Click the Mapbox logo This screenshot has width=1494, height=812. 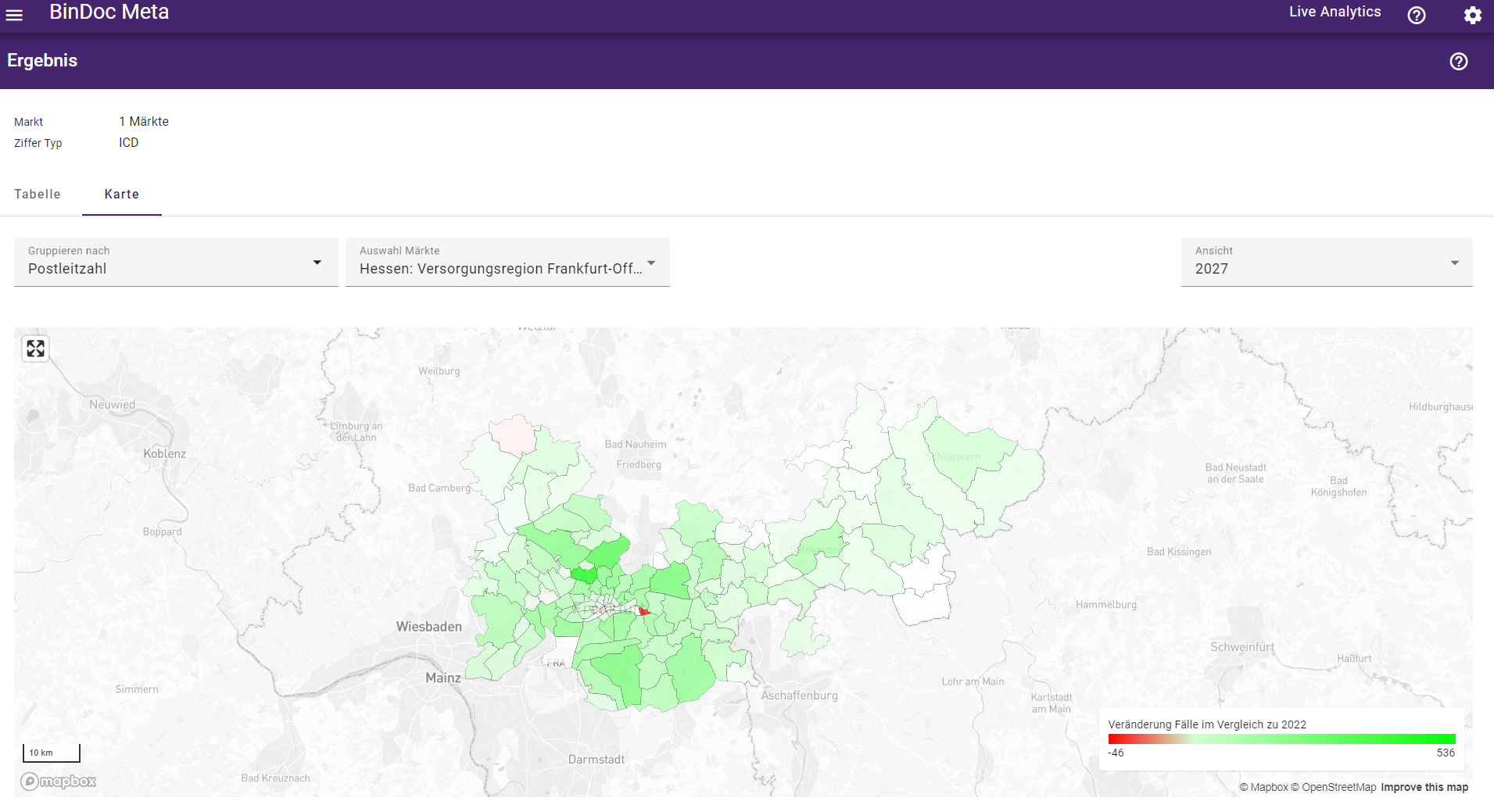point(59,781)
